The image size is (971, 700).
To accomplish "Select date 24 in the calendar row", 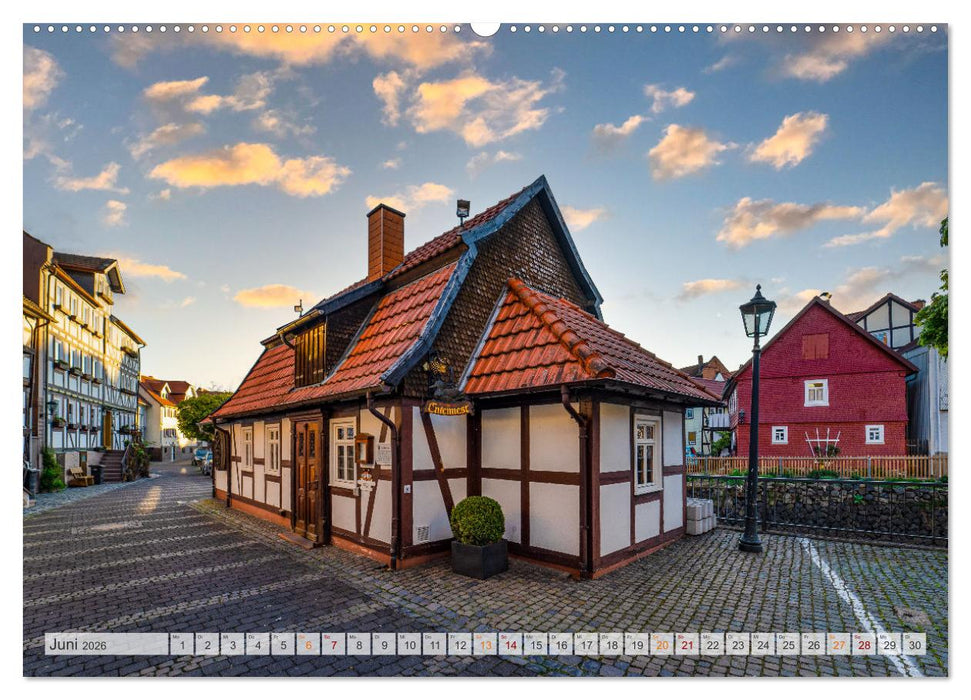I will click(761, 643).
